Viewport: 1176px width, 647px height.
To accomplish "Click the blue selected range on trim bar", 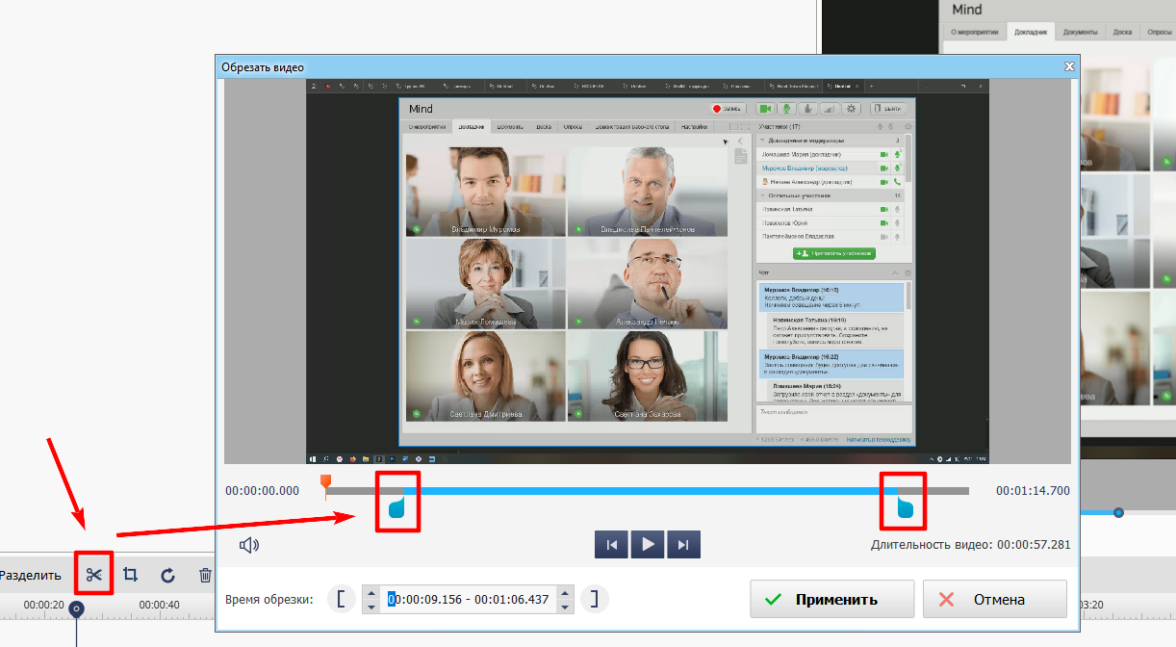I will click(x=651, y=491).
